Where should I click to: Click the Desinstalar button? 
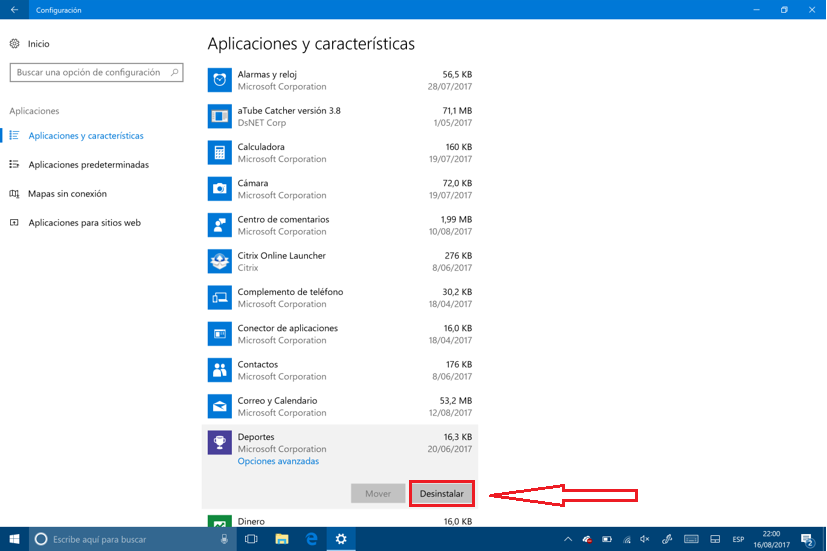click(441, 494)
